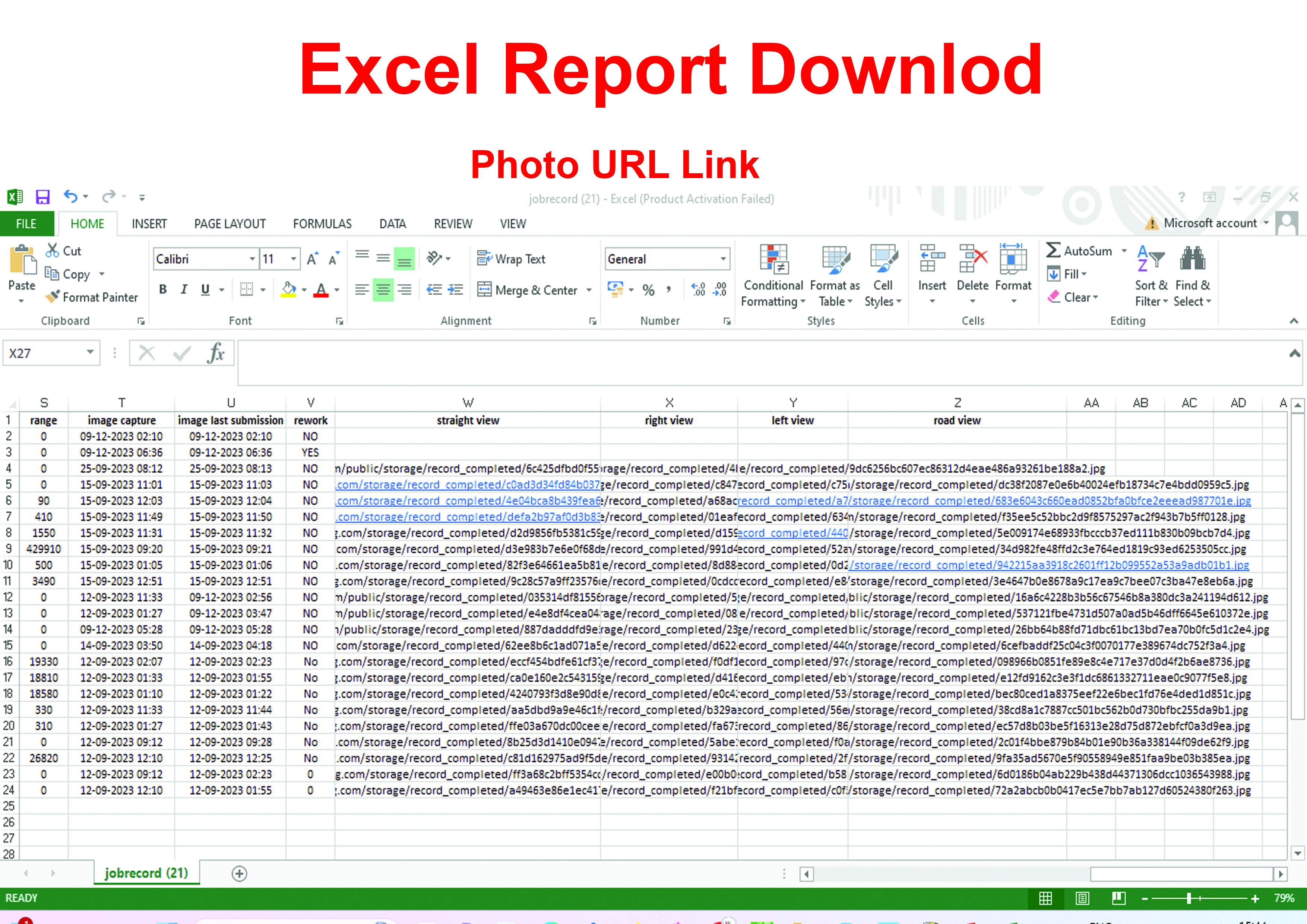Open road view link in row 10
This screenshot has height=924, width=1307.
coord(1049,565)
